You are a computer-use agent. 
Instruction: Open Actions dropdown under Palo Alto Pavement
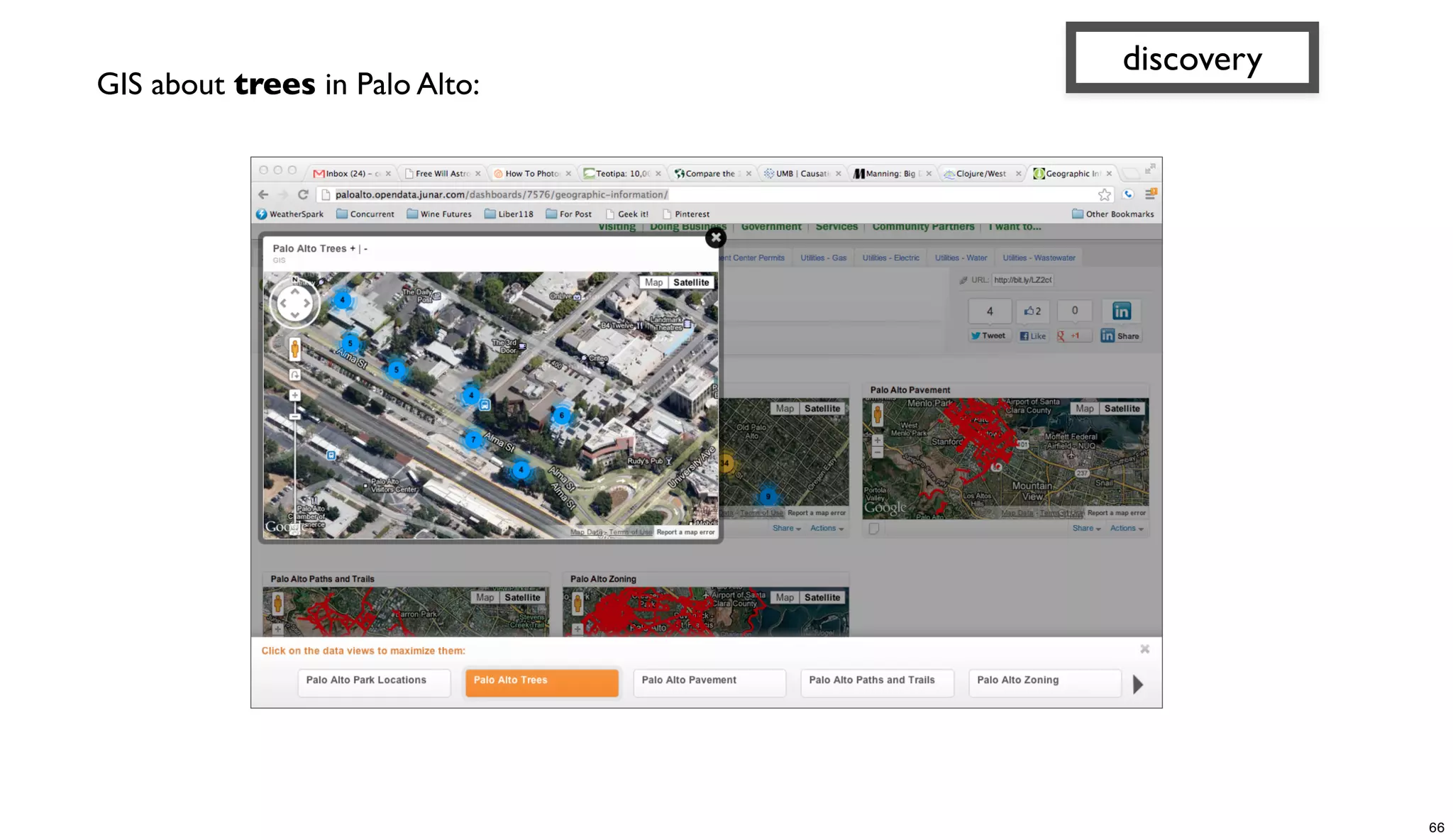(1126, 529)
